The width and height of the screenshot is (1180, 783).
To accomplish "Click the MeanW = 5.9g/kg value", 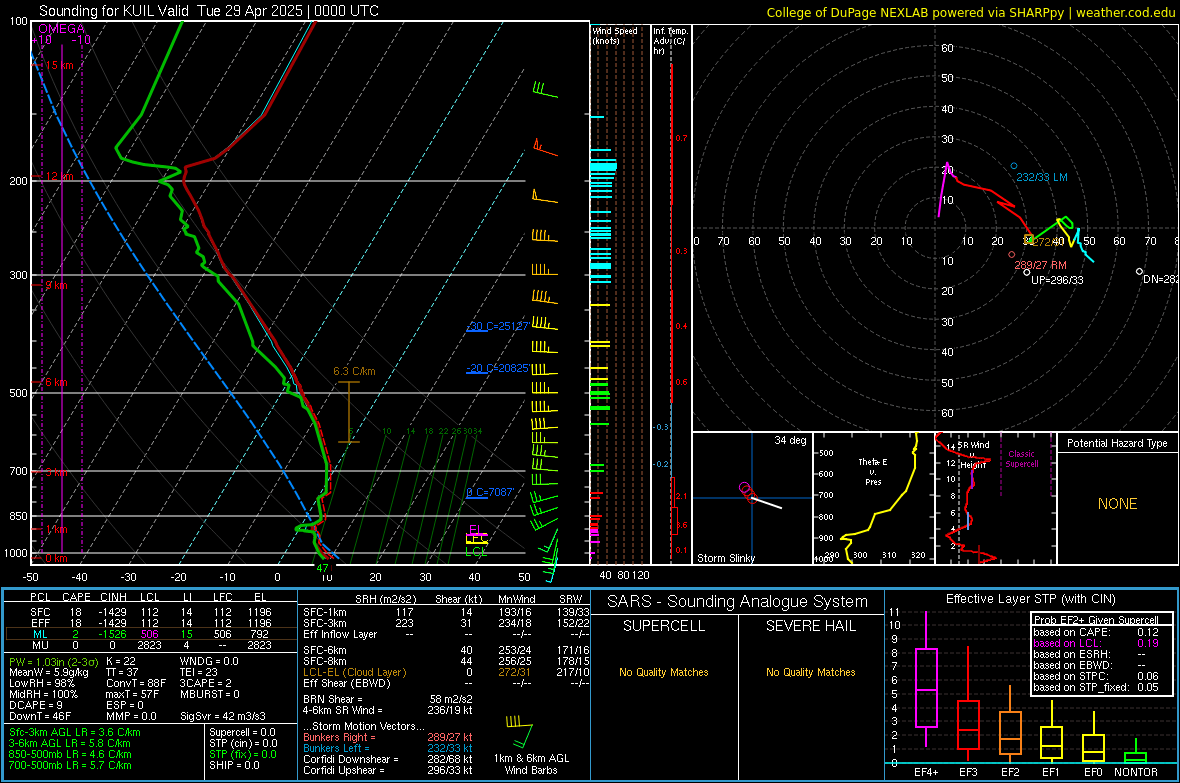I will (49, 672).
